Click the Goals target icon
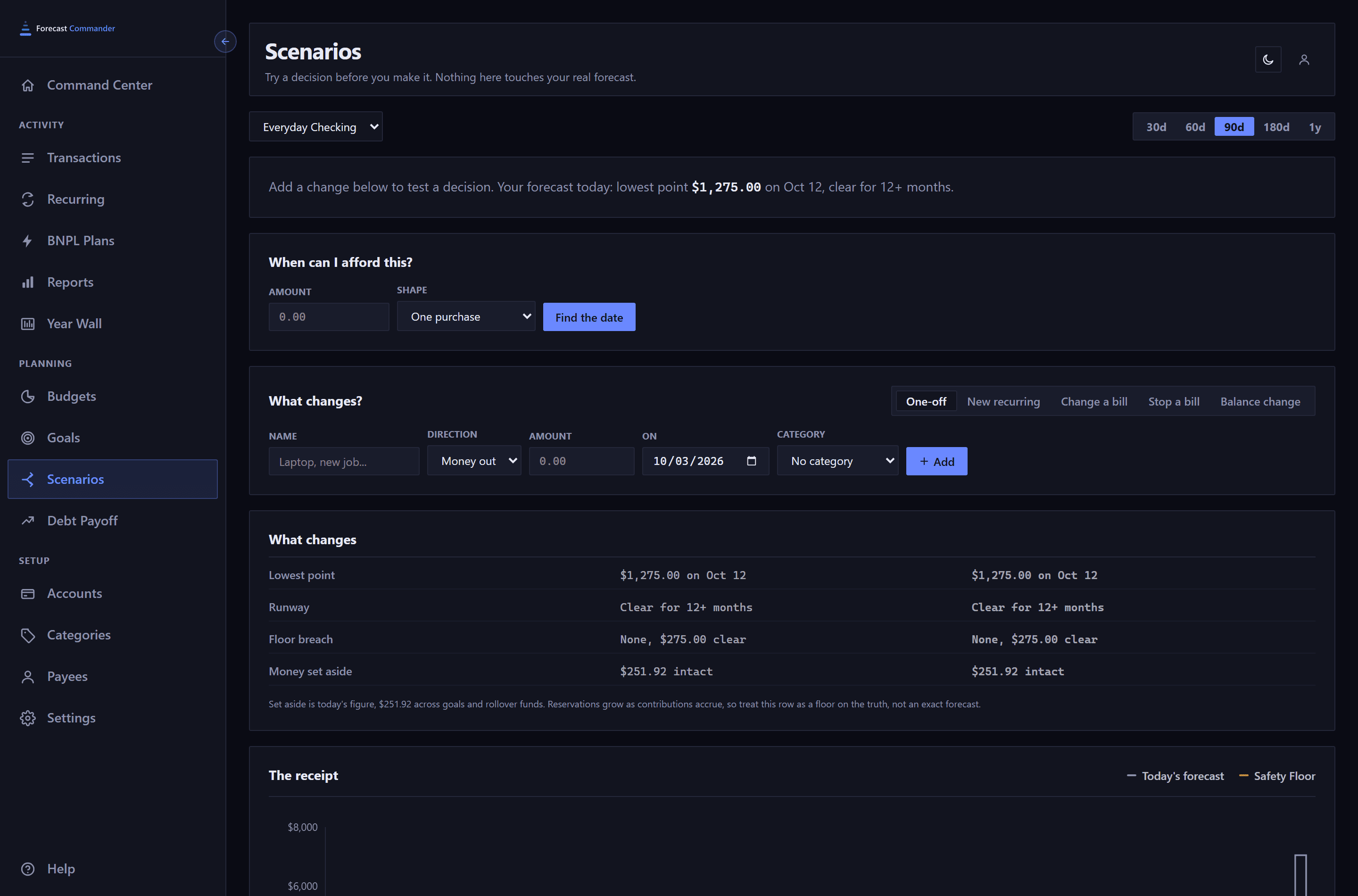 coord(27,438)
